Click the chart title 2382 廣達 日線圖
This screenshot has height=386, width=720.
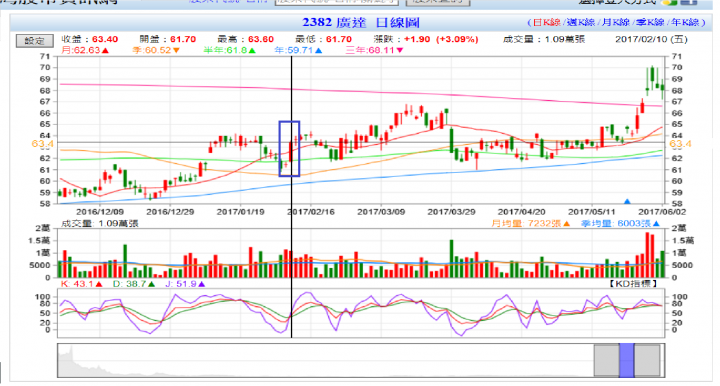coord(361,22)
